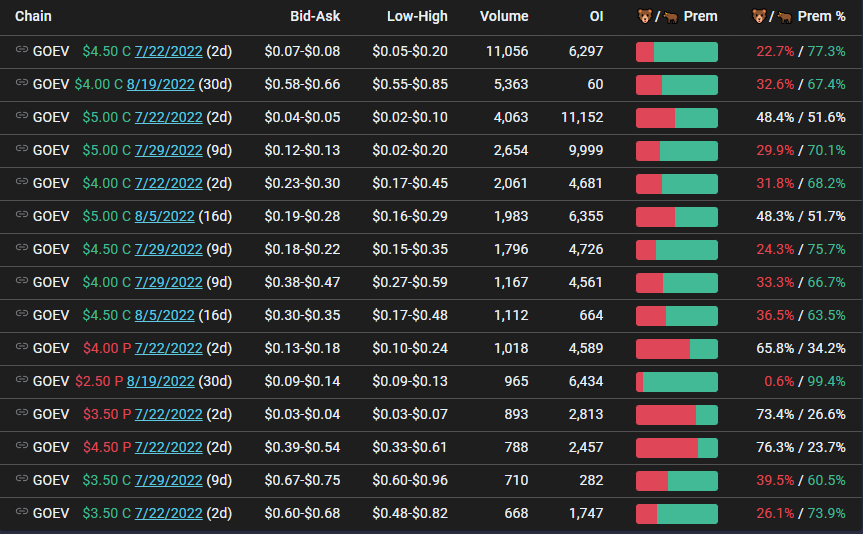Click volume value 5,363
Viewport: 863px width, 534px height.
511,84
